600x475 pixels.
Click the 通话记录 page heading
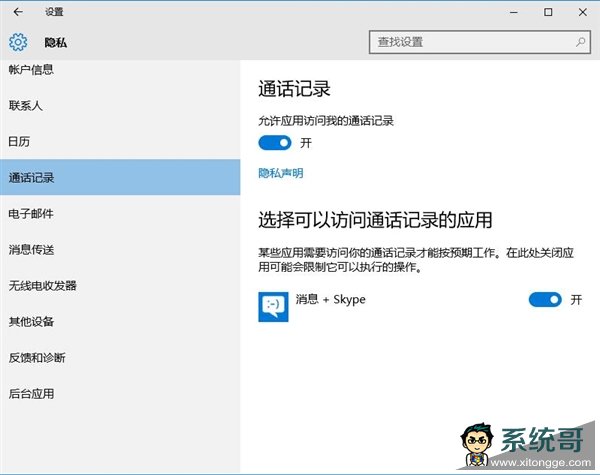click(294, 89)
